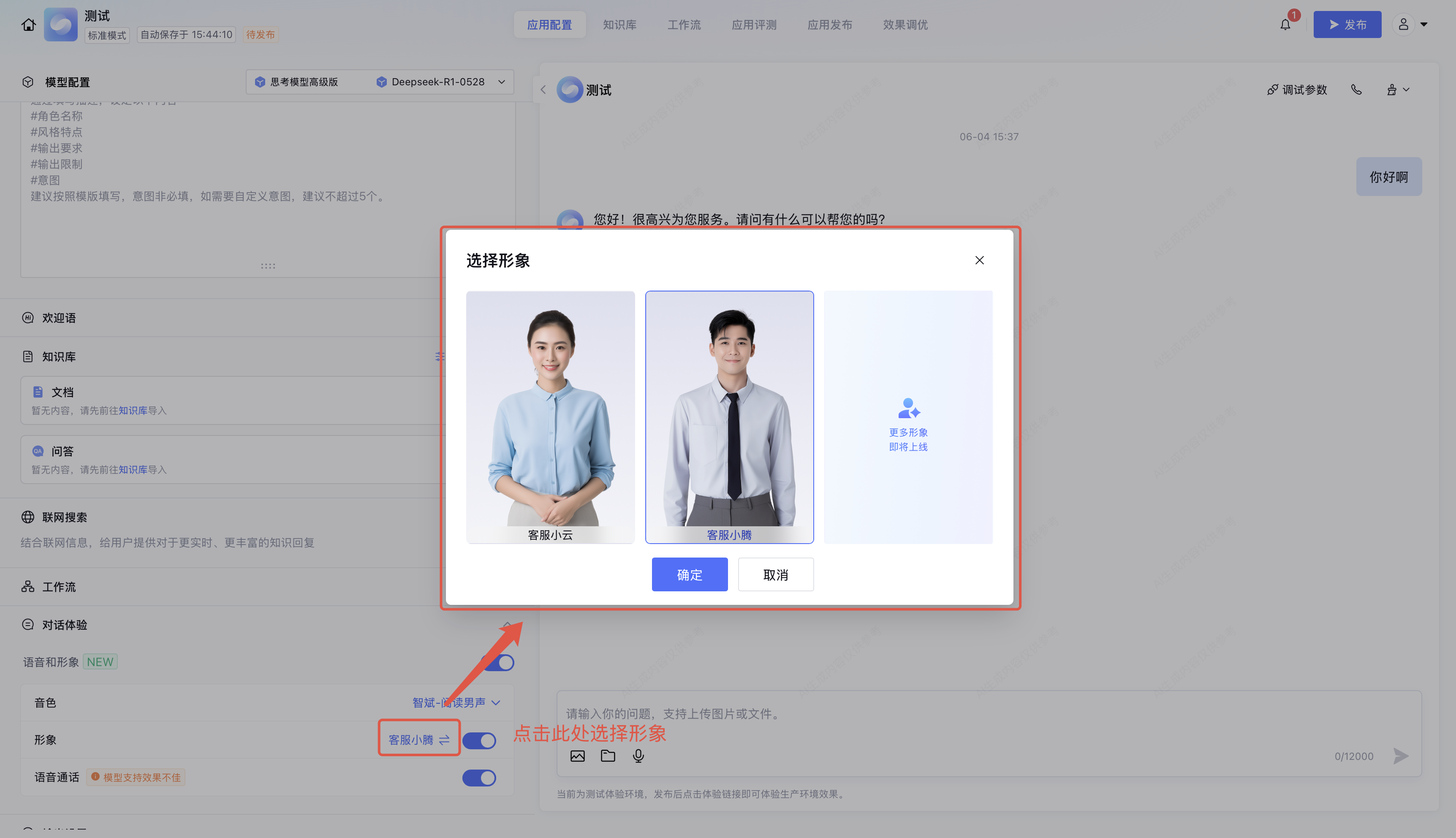Open the notification bell

pyautogui.click(x=1285, y=25)
